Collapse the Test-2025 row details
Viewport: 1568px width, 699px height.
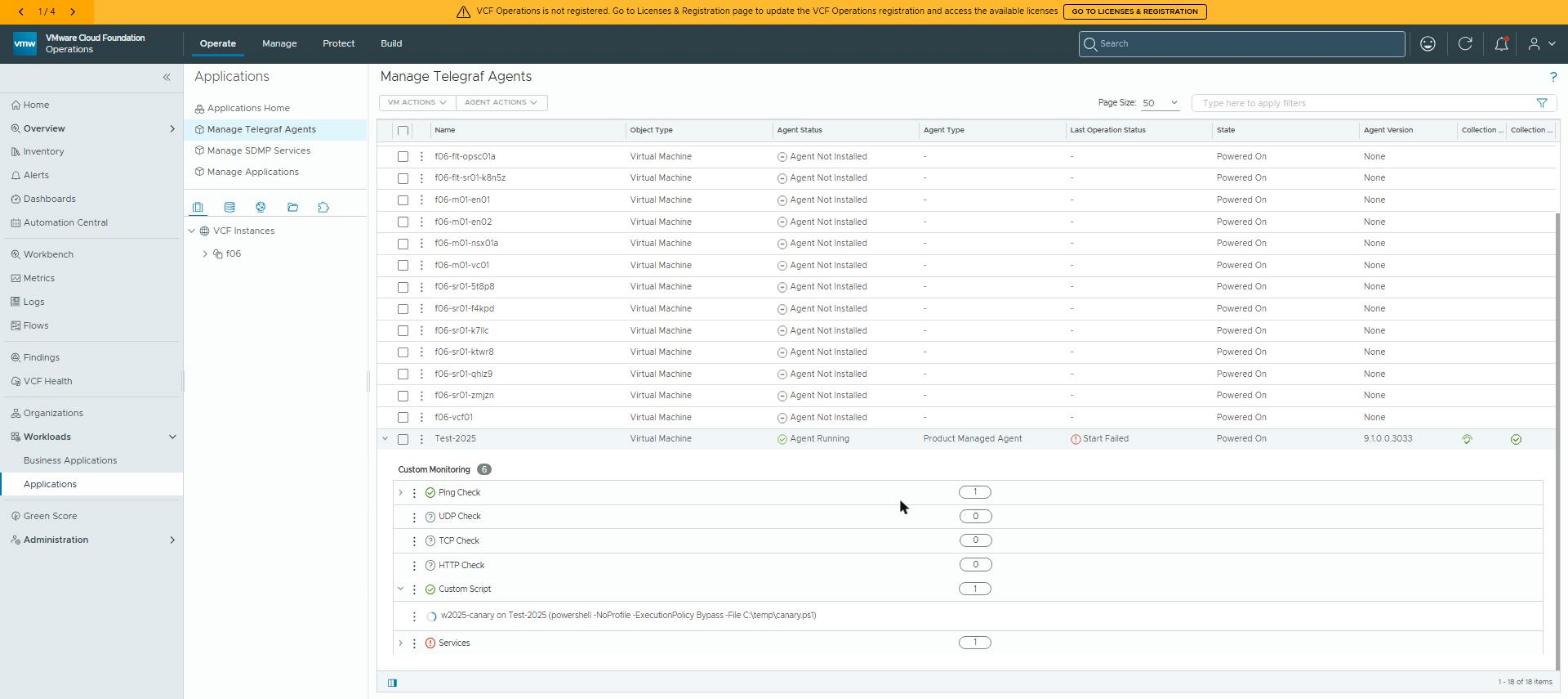(385, 439)
